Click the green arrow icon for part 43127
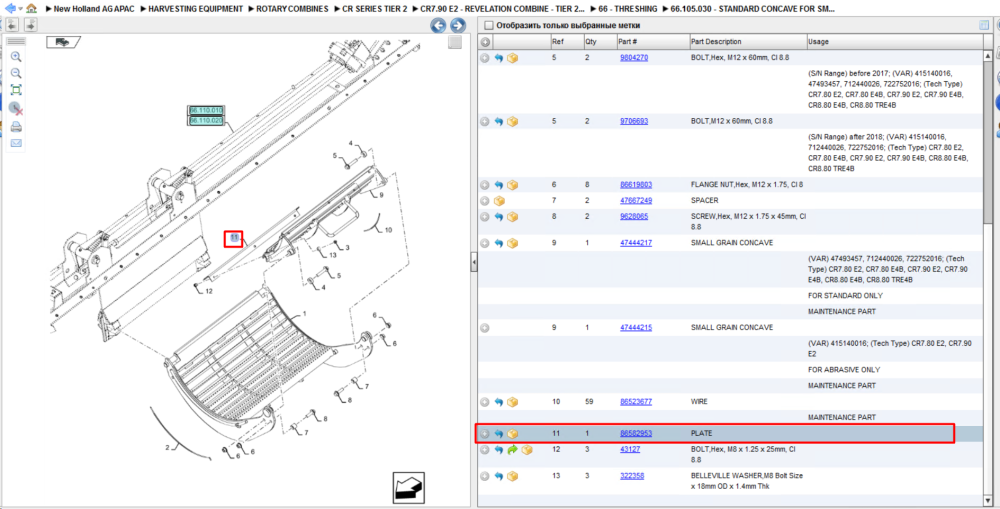The height and width of the screenshot is (509, 1000). click(512, 450)
